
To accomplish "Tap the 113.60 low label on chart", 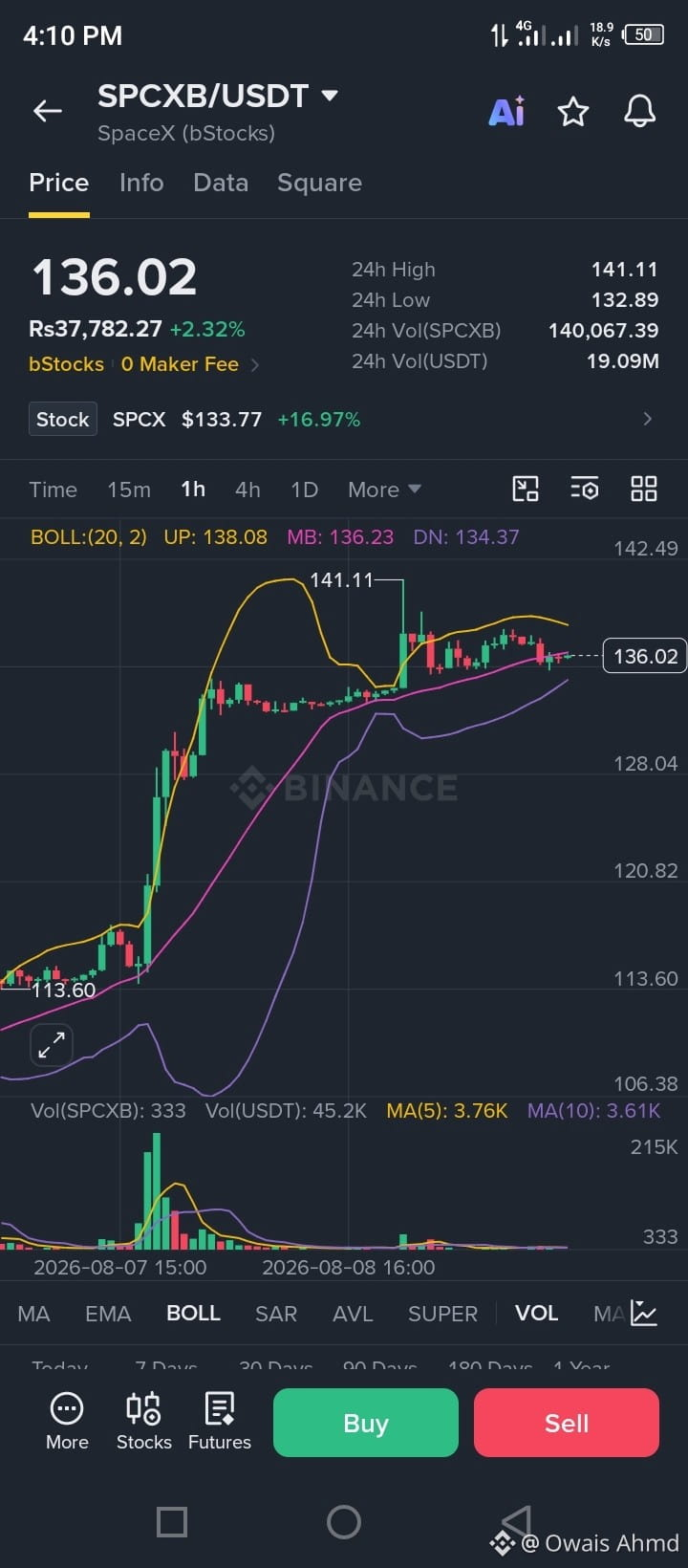I will [64, 991].
